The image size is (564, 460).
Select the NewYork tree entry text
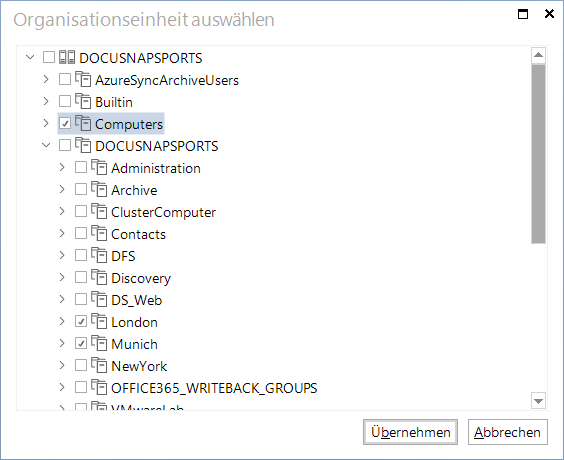139,366
